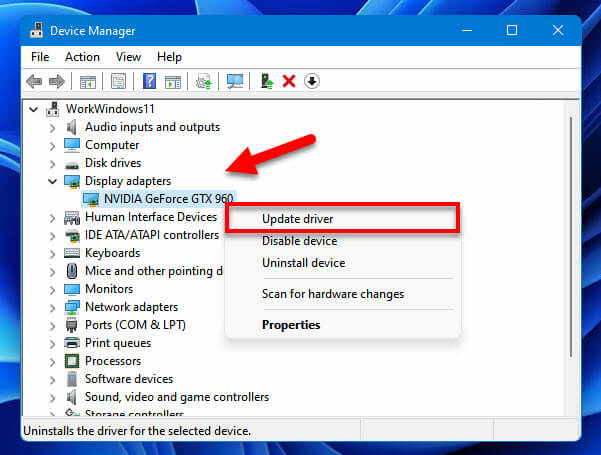Maximize the Device Manager window
Viewport: 601px width, 455px height.
512,30
